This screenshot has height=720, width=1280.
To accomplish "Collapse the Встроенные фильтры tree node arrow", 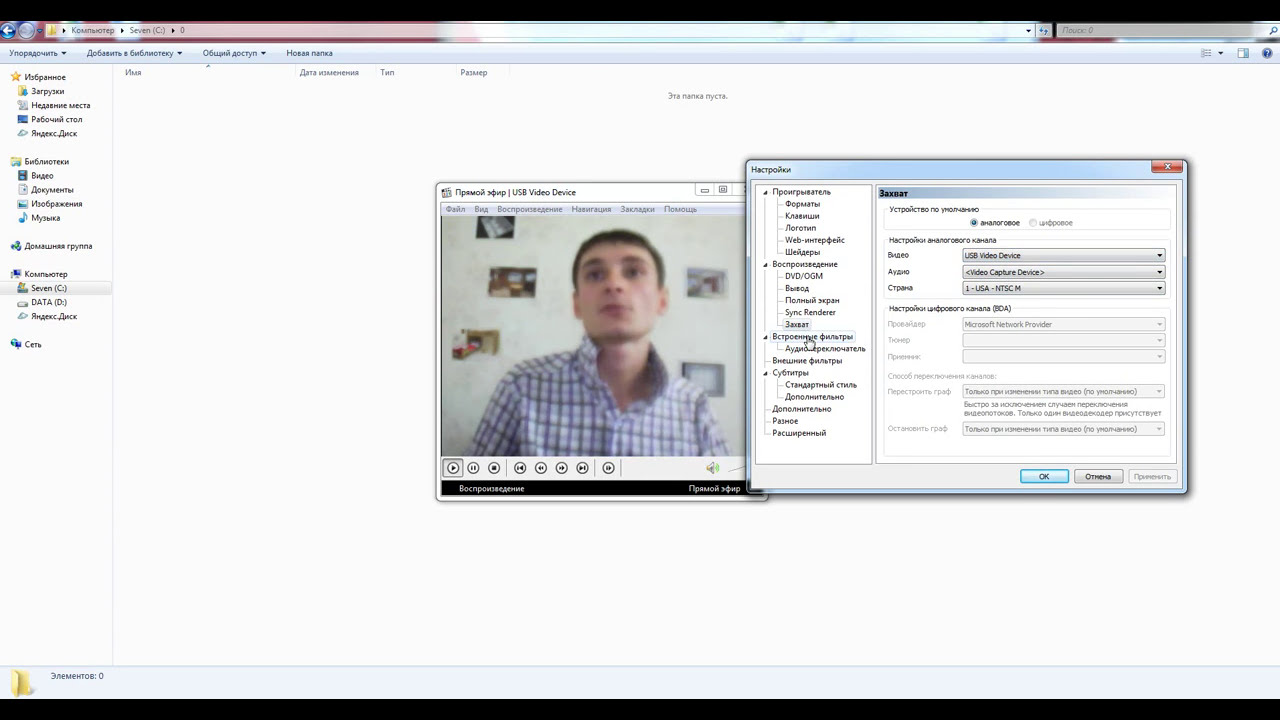I will [x=765, y=337].
